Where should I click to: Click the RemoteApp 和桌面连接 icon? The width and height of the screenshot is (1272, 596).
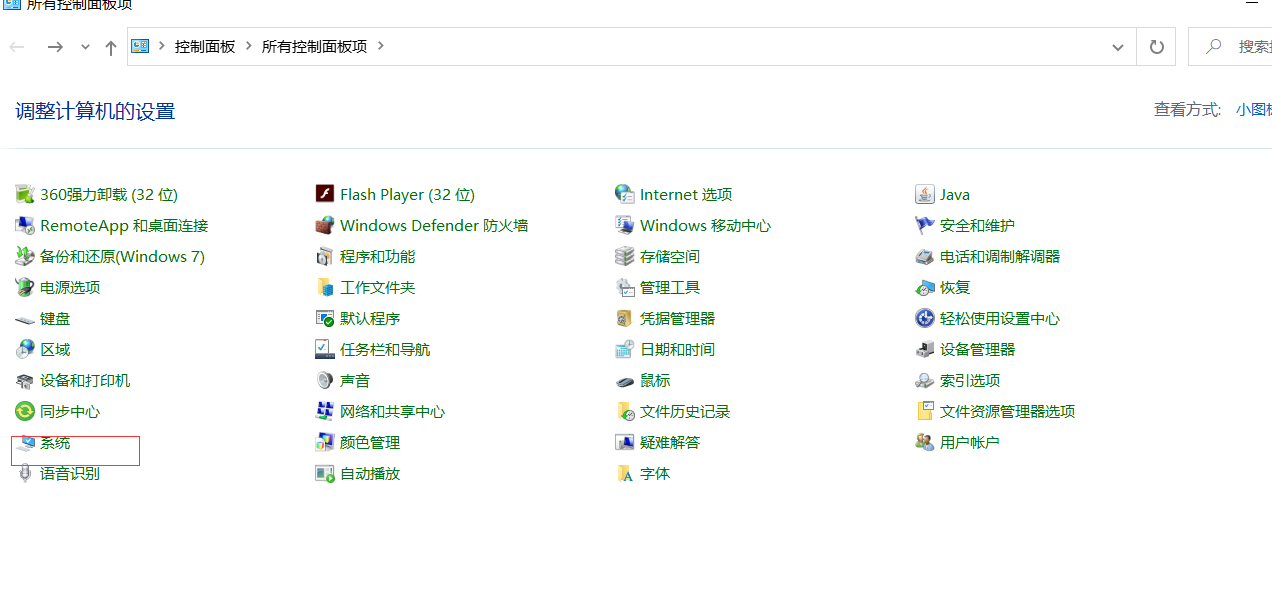point(25,225)
